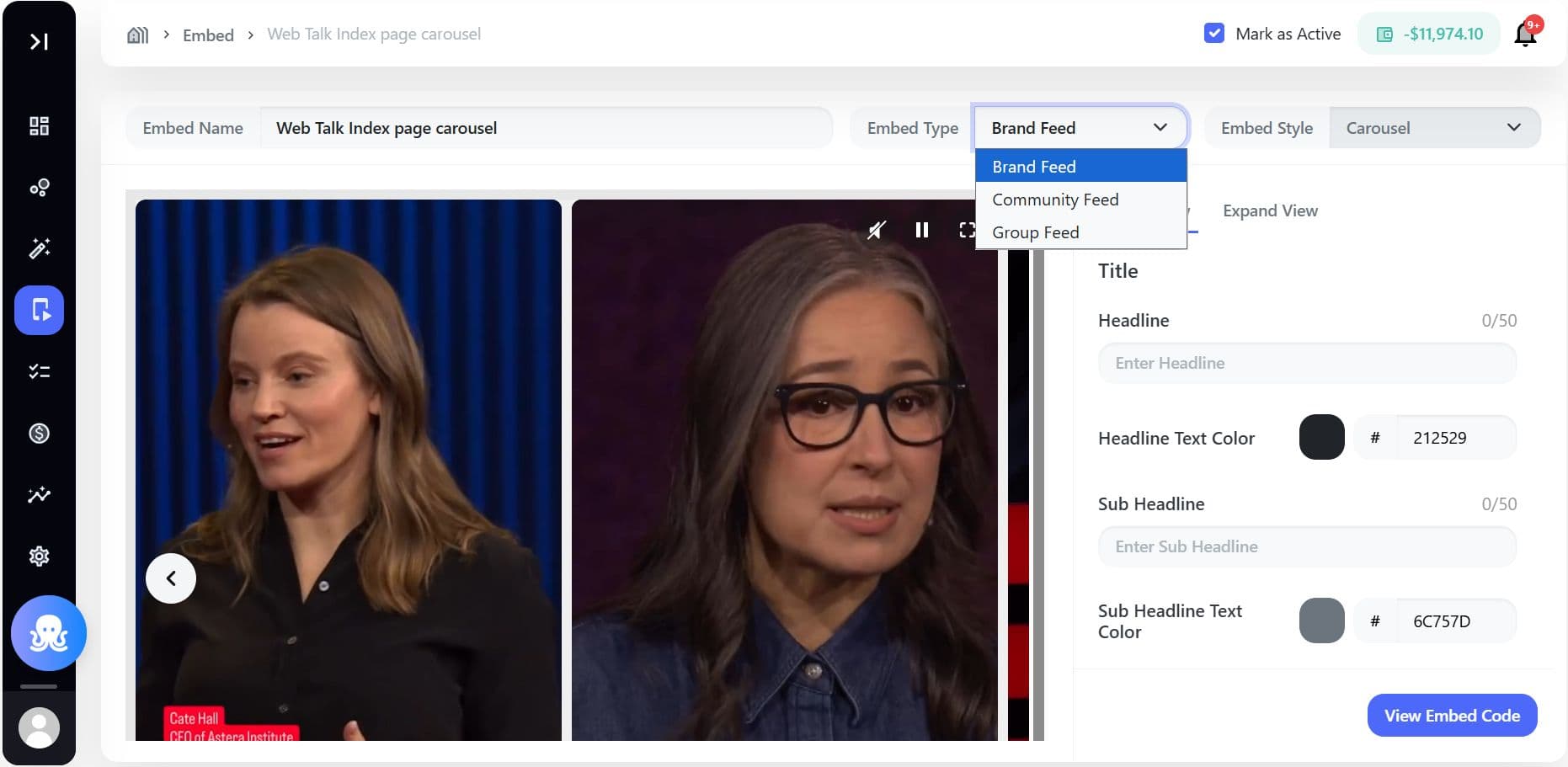Open settings gear icon in sidebar
1568x767 pixels.
coord(39,557)
